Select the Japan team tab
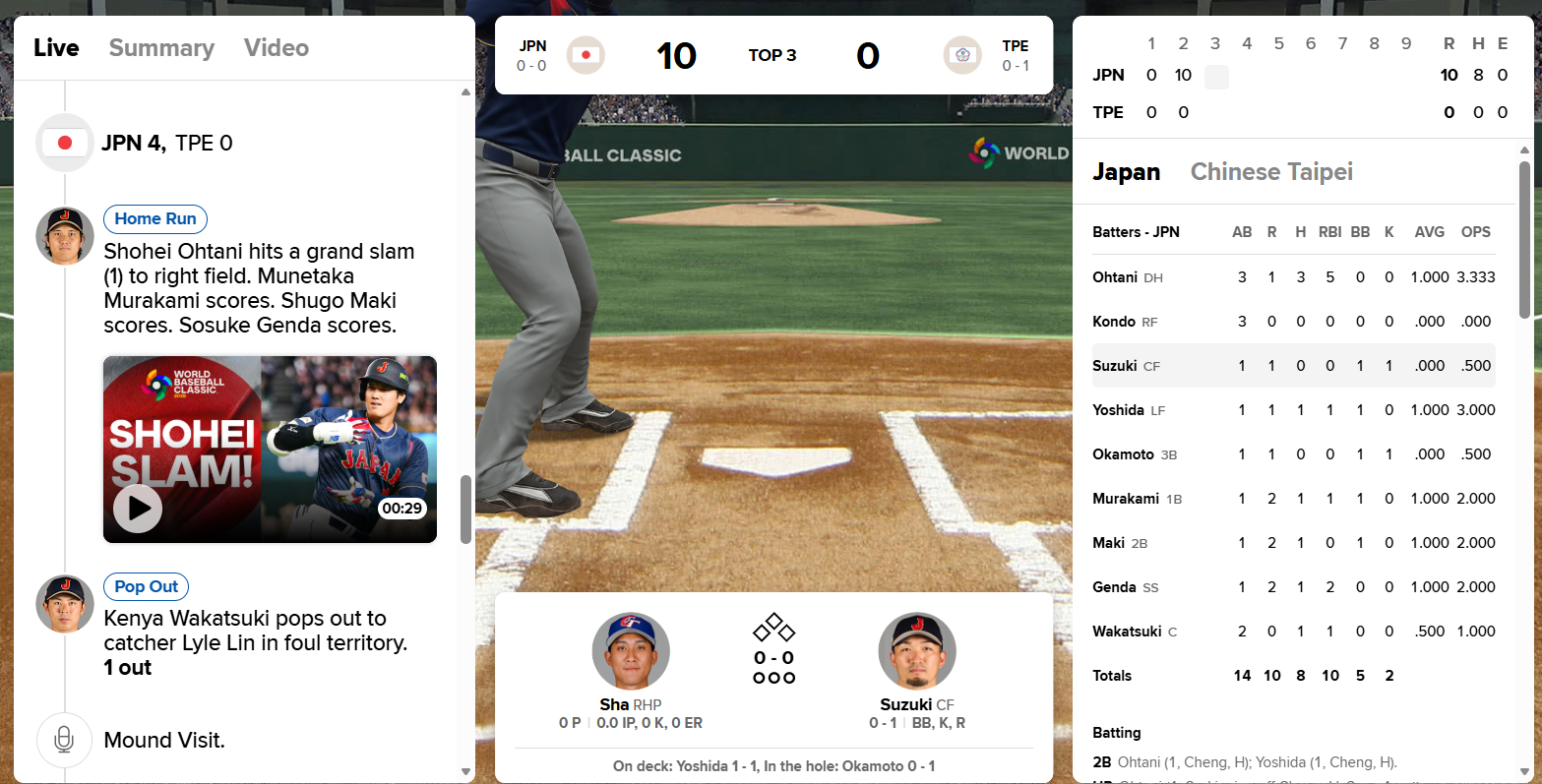1542x784 pixels. tap(1126, 172)
